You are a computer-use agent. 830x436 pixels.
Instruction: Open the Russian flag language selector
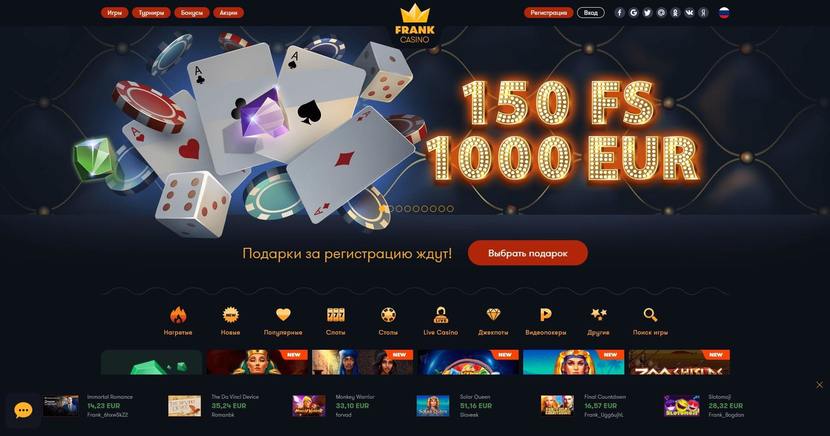(x=724, y=13)
